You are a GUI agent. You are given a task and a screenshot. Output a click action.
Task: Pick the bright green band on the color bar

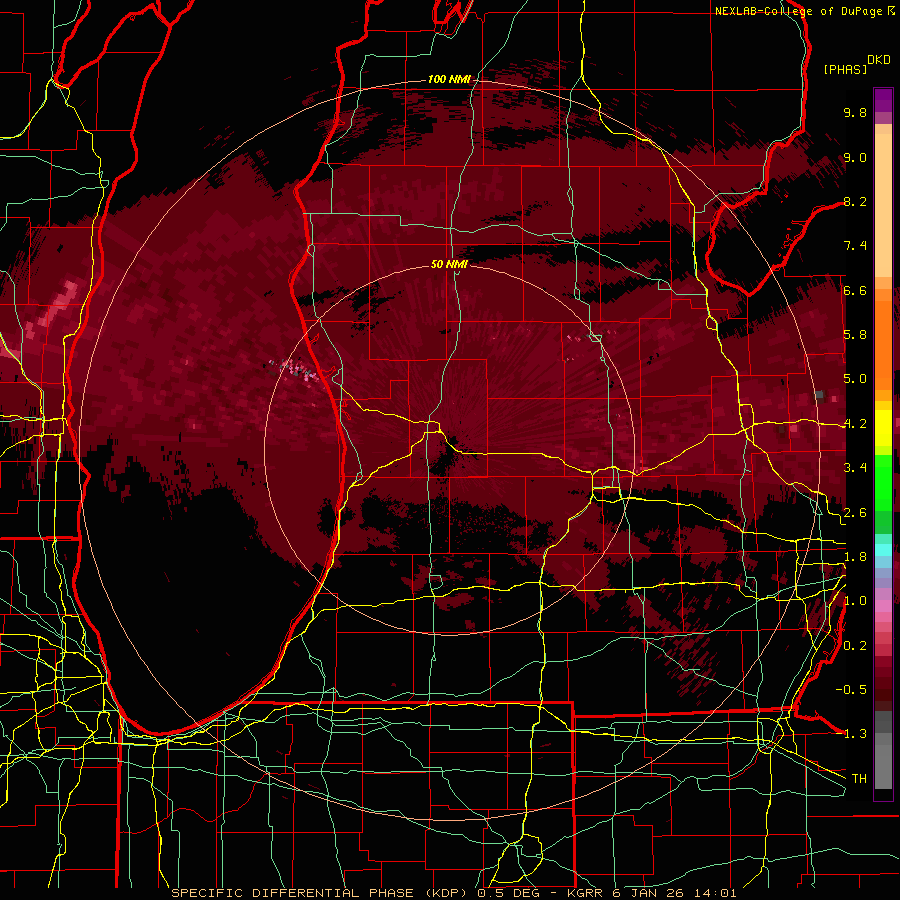coord(883,482)
